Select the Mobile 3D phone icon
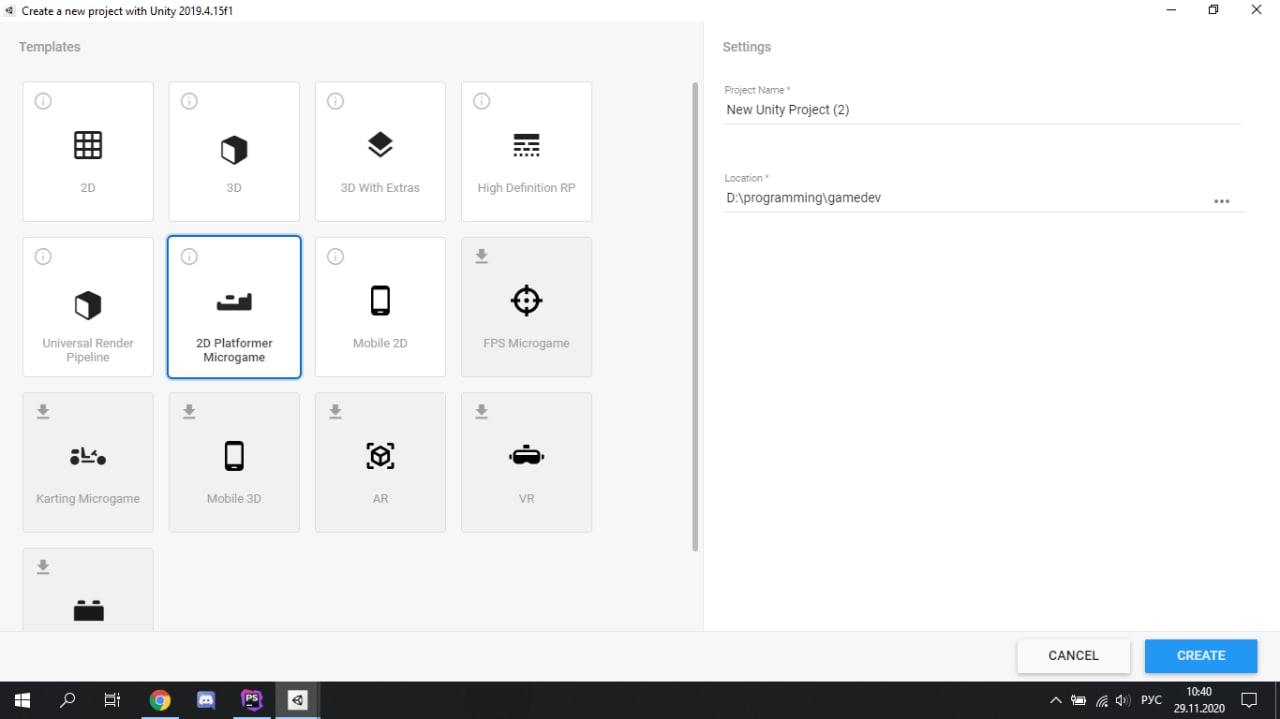Viewport: 1280px width, 719px height. [234, 456]
